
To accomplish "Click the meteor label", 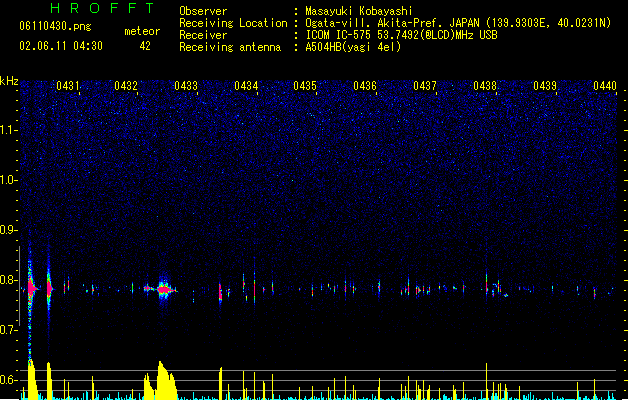I will coord(142,31).
